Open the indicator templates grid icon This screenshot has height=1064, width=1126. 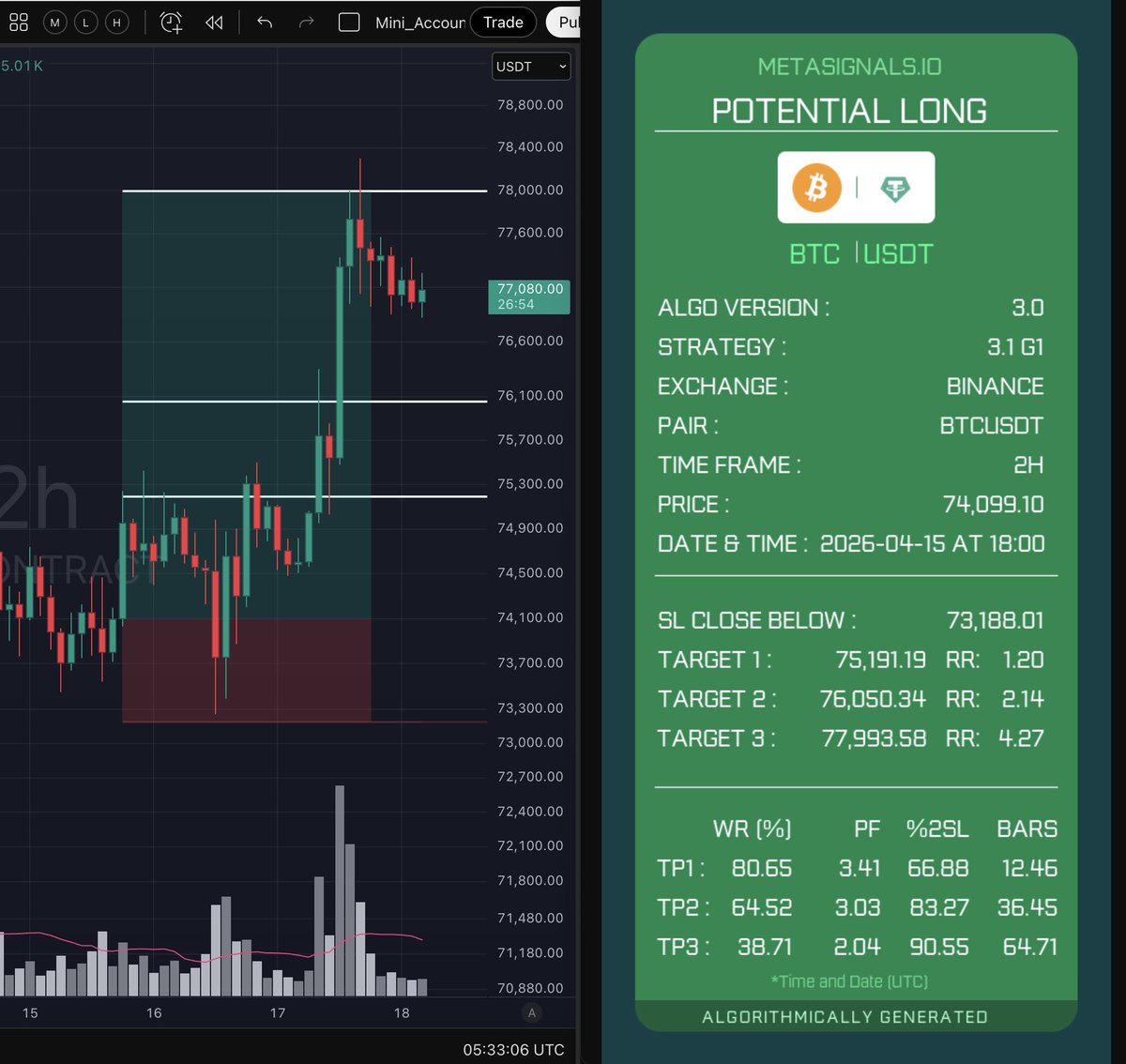pos(19,23)
